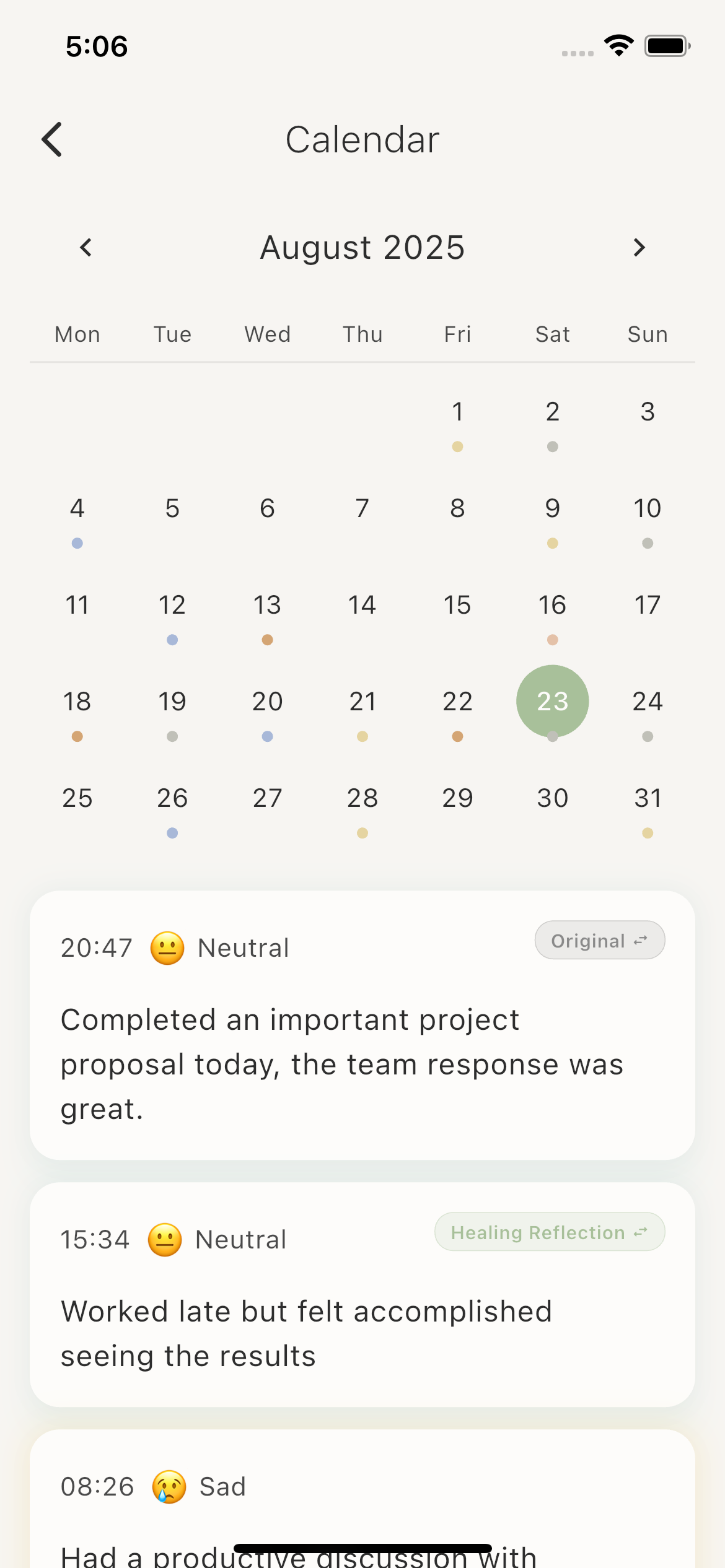Select August 16 in the calendar
Viewport: 725px width, 1568px height.
coord(552,604)
